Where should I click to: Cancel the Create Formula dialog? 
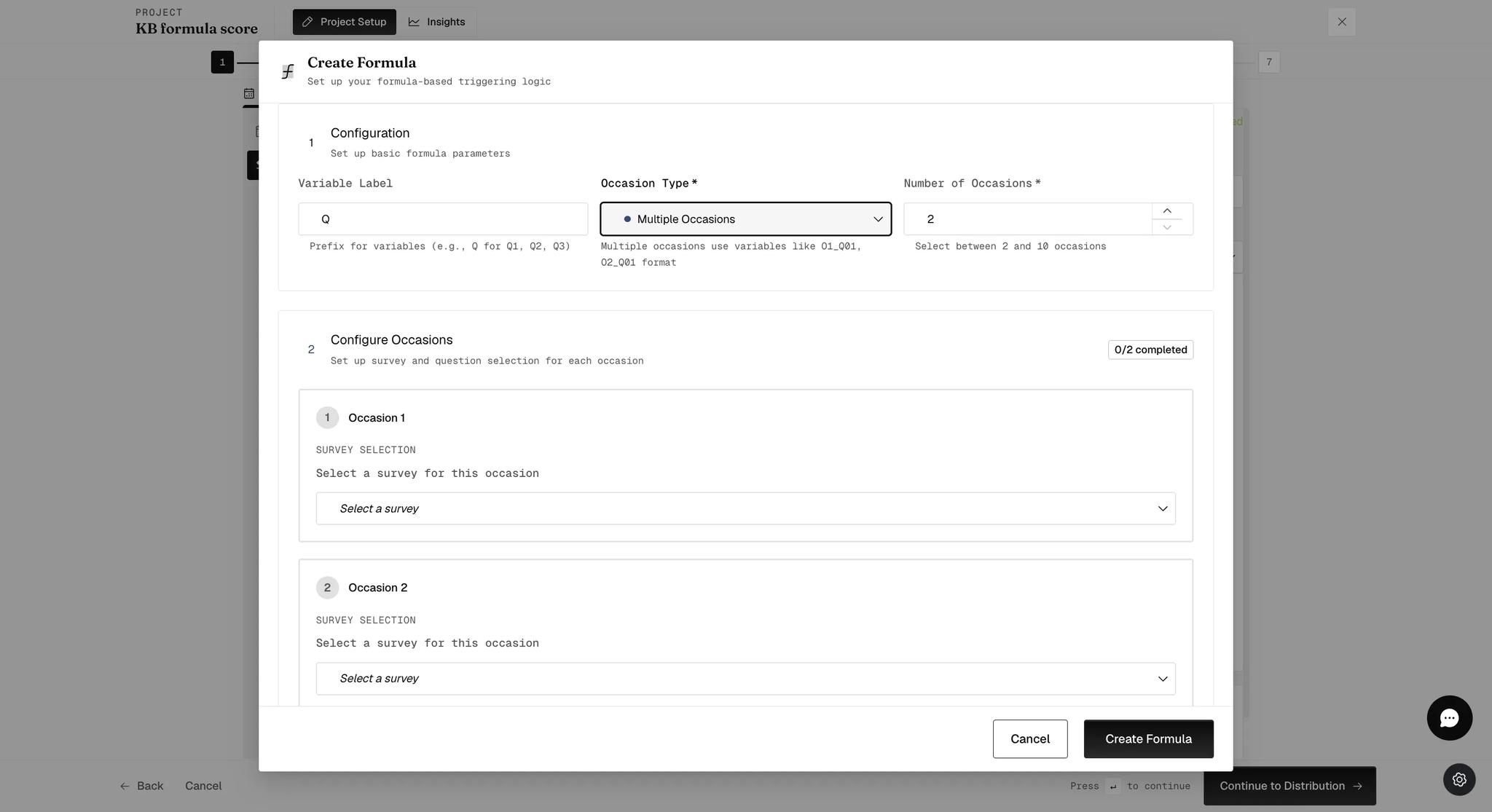tap(1030, 739)
